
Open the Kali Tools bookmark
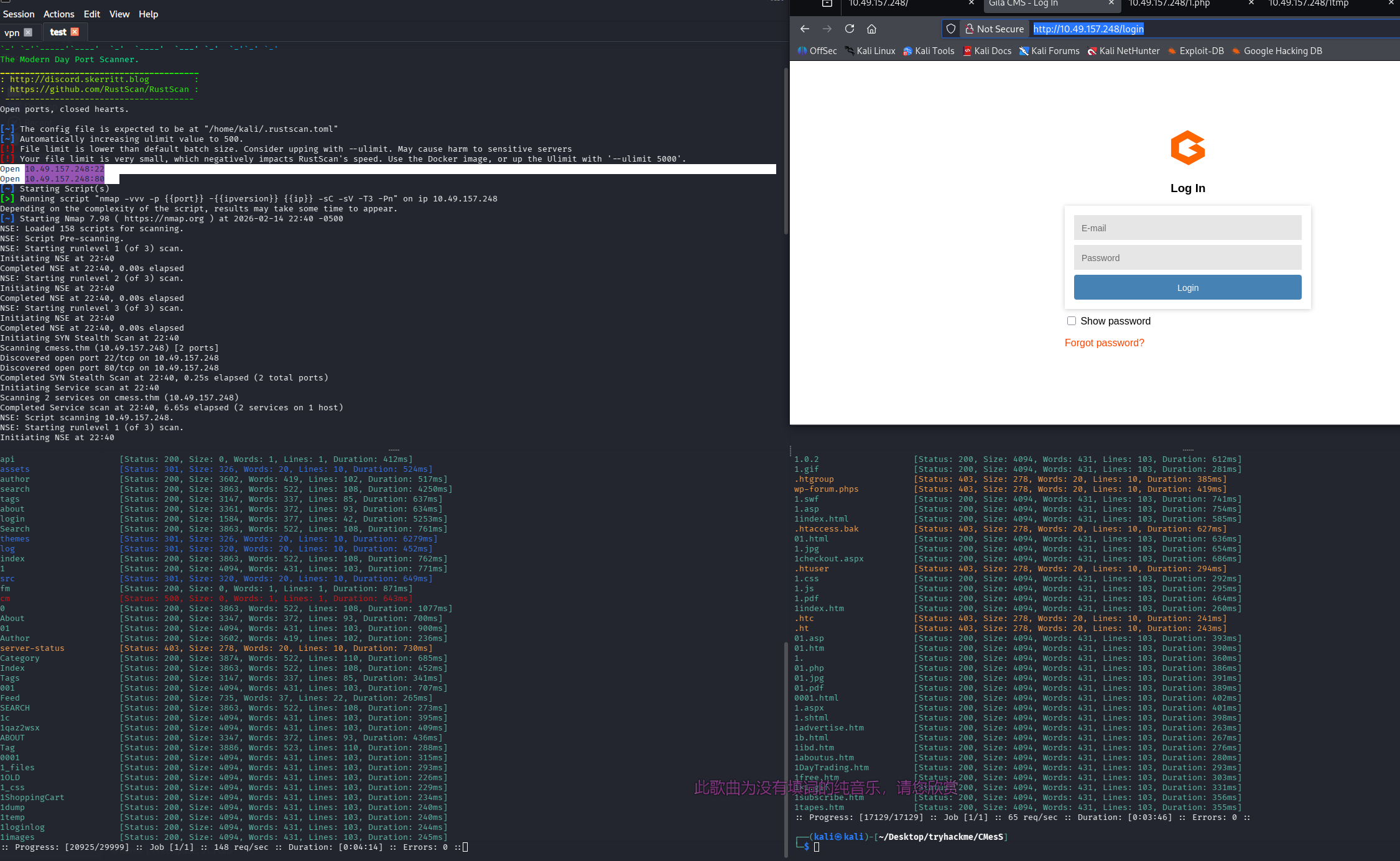(x=929, y=51)
